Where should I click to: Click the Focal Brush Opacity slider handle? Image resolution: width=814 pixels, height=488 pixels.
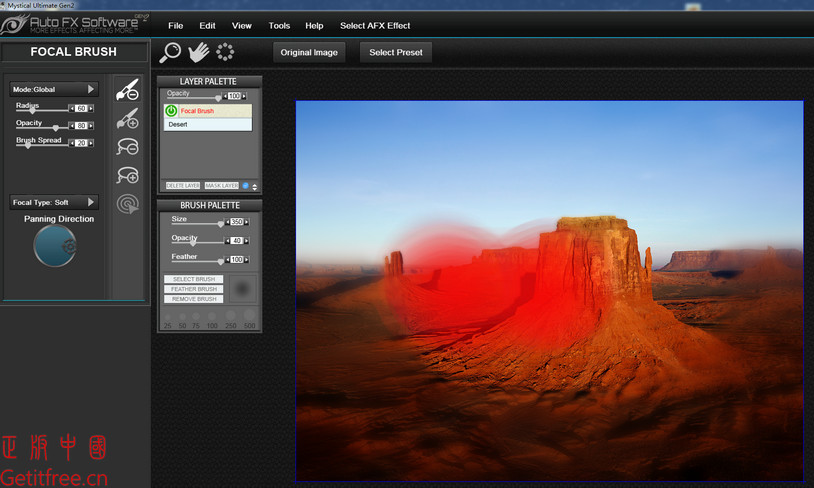coord(56,127)
